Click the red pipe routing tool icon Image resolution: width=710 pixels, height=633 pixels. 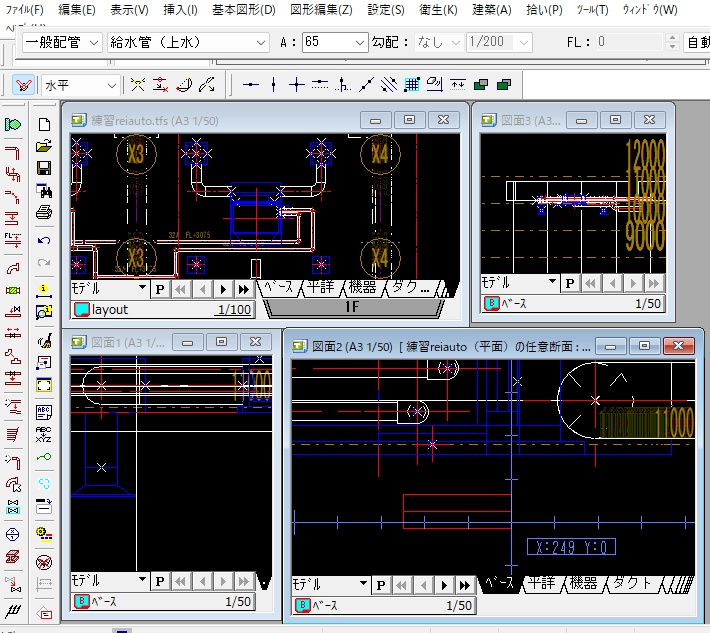13,153
